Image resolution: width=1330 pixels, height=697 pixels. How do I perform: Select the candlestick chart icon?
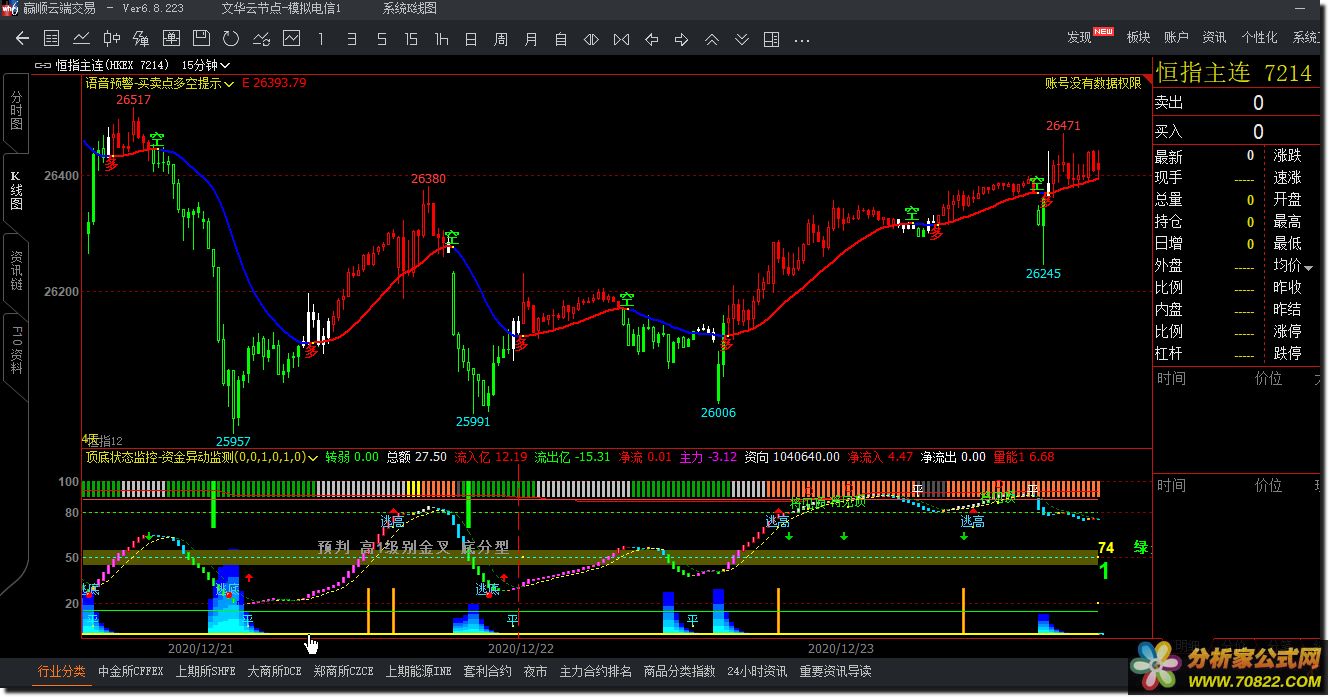click(x=112, y=39)
